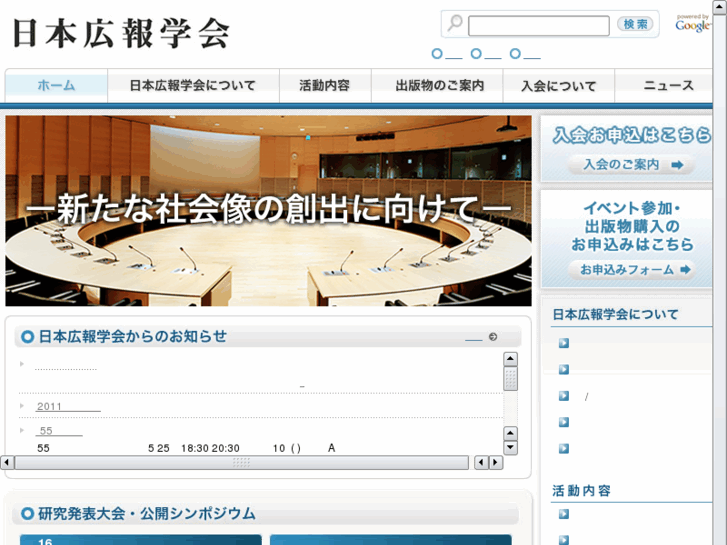Click the magnifying glass search icon
This screenshot has height=545, width=727.
455,22
